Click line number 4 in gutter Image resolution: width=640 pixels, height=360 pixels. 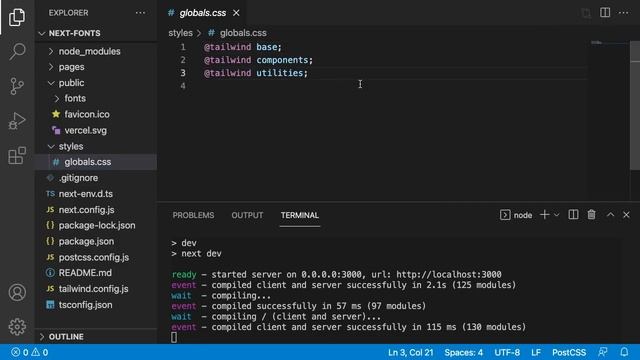coord(183,86)
